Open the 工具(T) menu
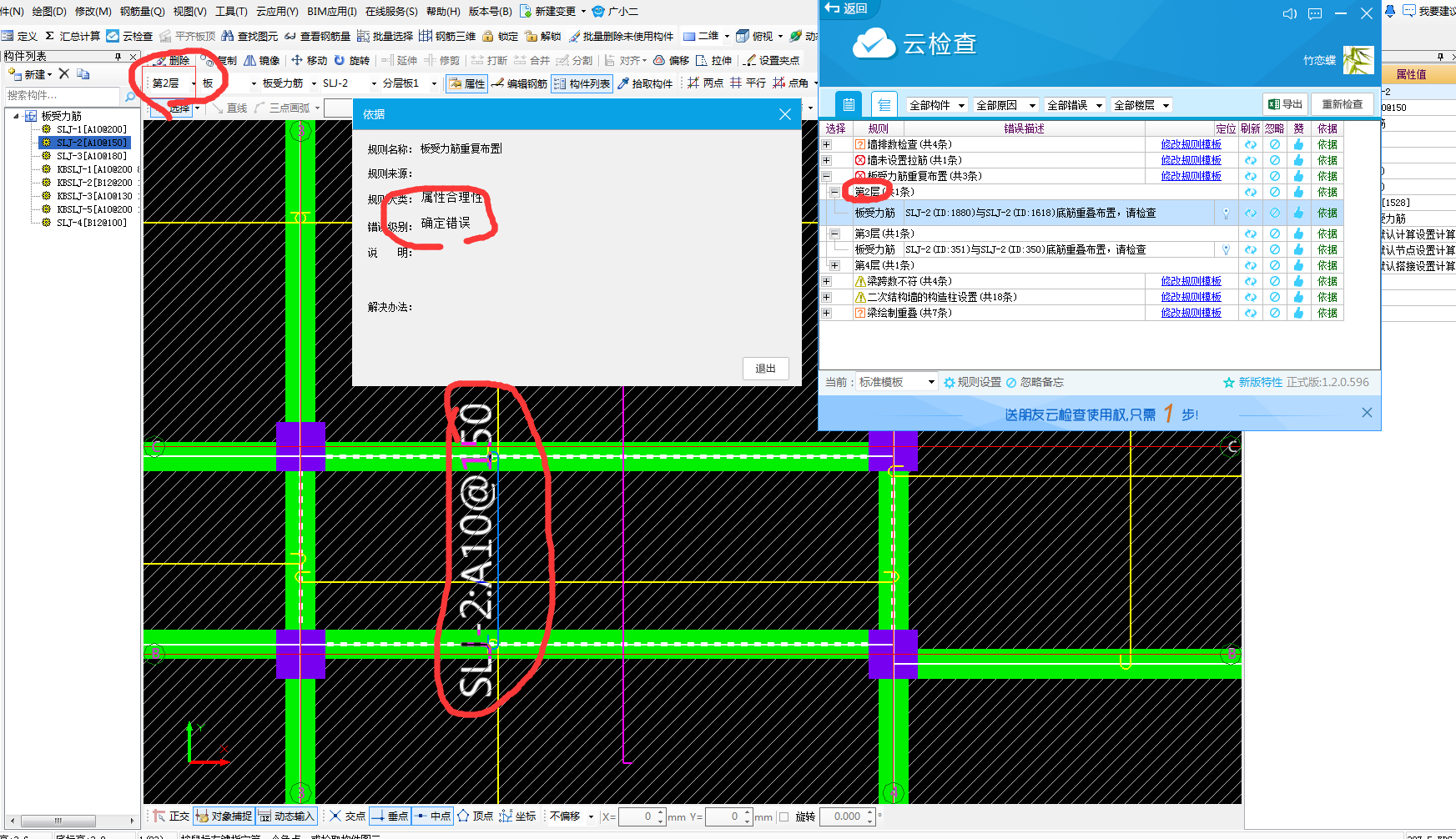The image size is (1456, 839). tap(231, 12)
